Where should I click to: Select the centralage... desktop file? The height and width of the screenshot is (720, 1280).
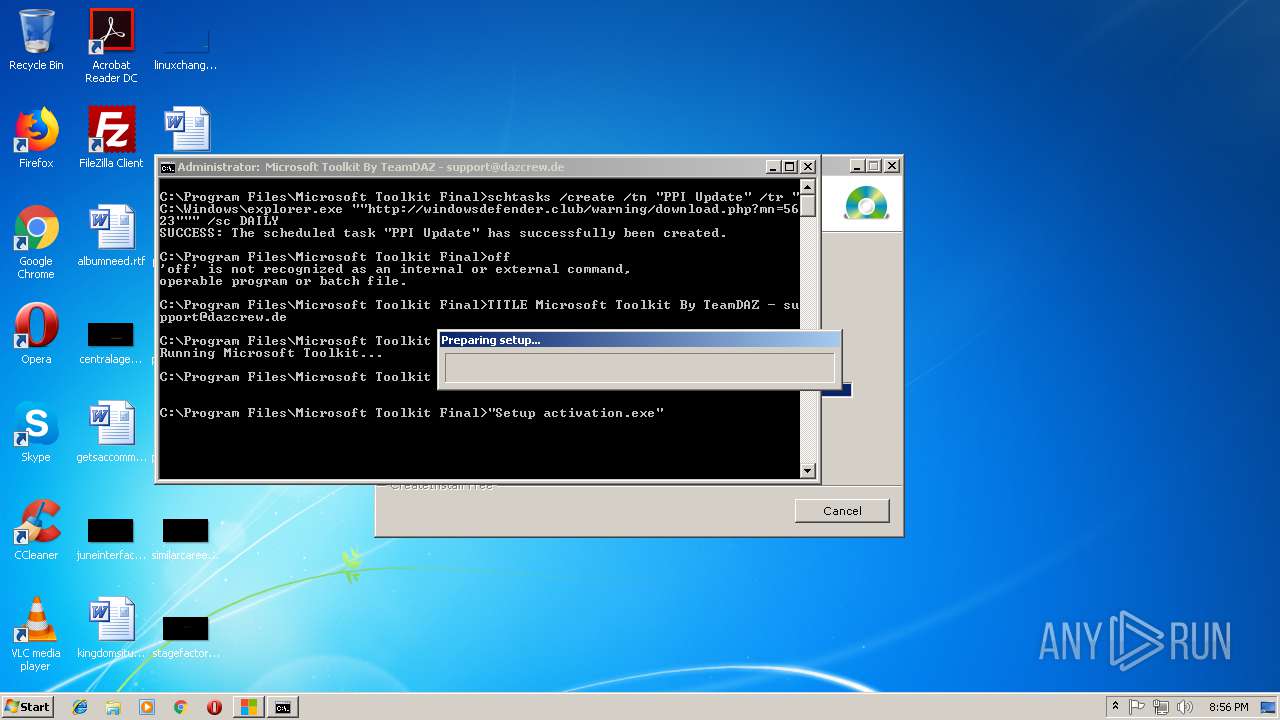click(111, 343)
